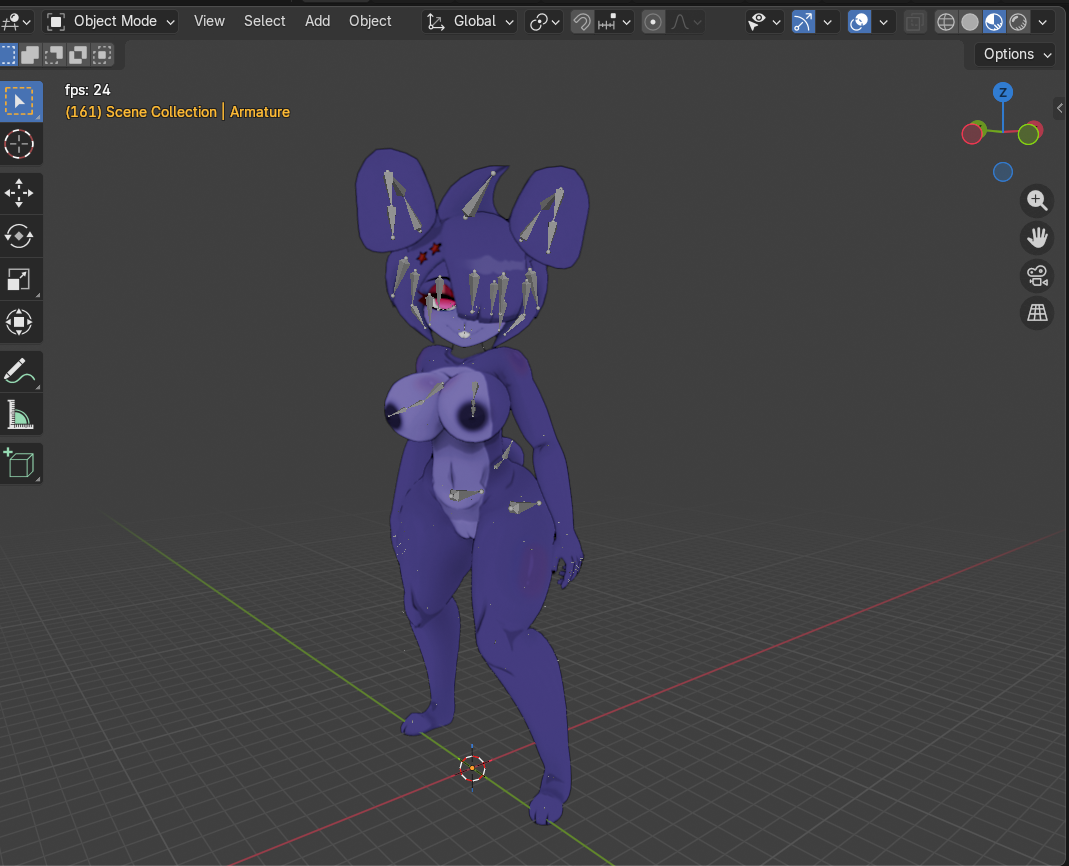The image size is (1069, 866).
Task: Switch perspective/orthographic grid icon
Action: tap(1037, 313)
